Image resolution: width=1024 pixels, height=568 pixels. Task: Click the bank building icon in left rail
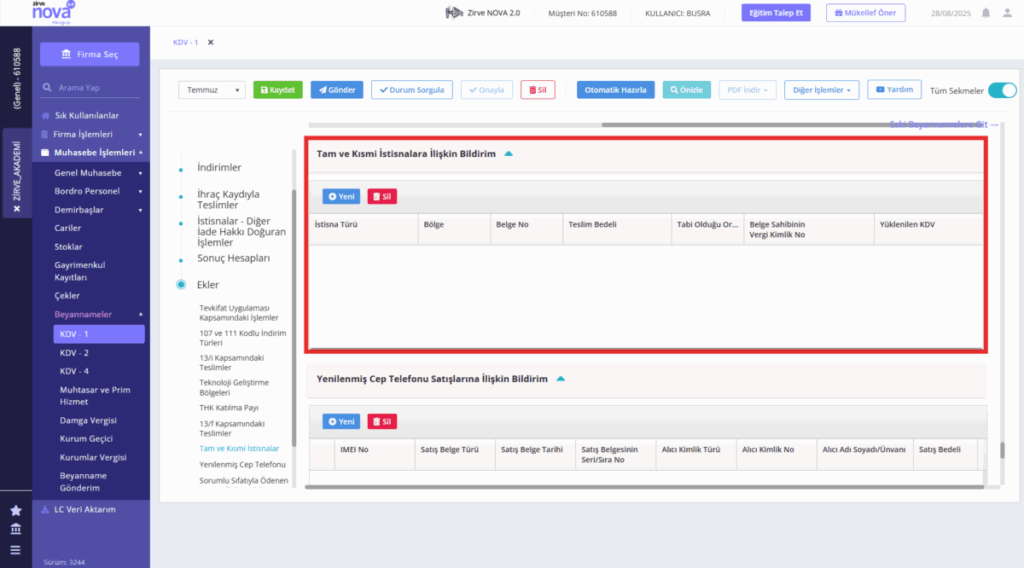pos(16,529)
